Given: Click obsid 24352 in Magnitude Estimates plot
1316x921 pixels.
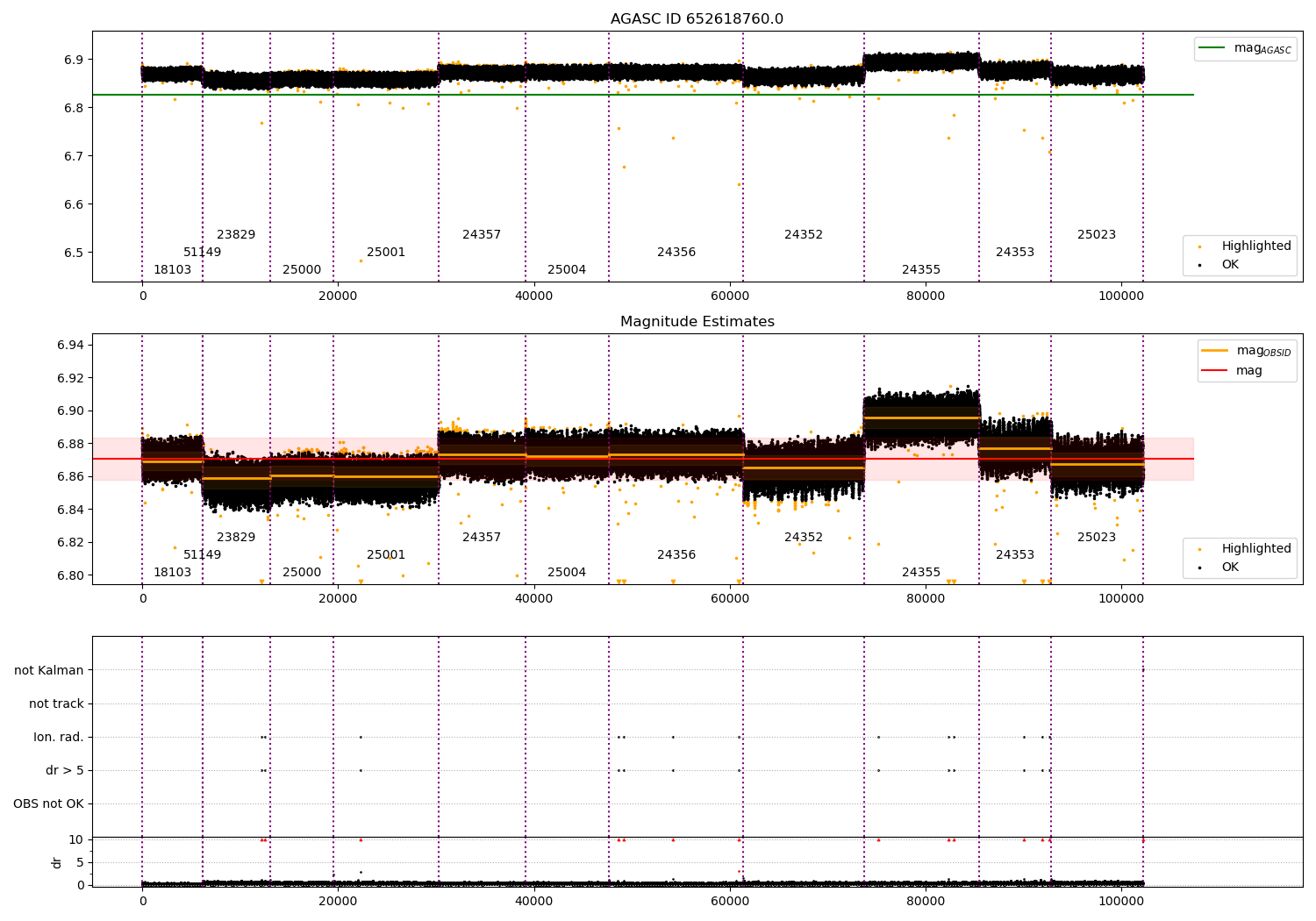Looking at the screenshot, I should click(x=804, y=538).
